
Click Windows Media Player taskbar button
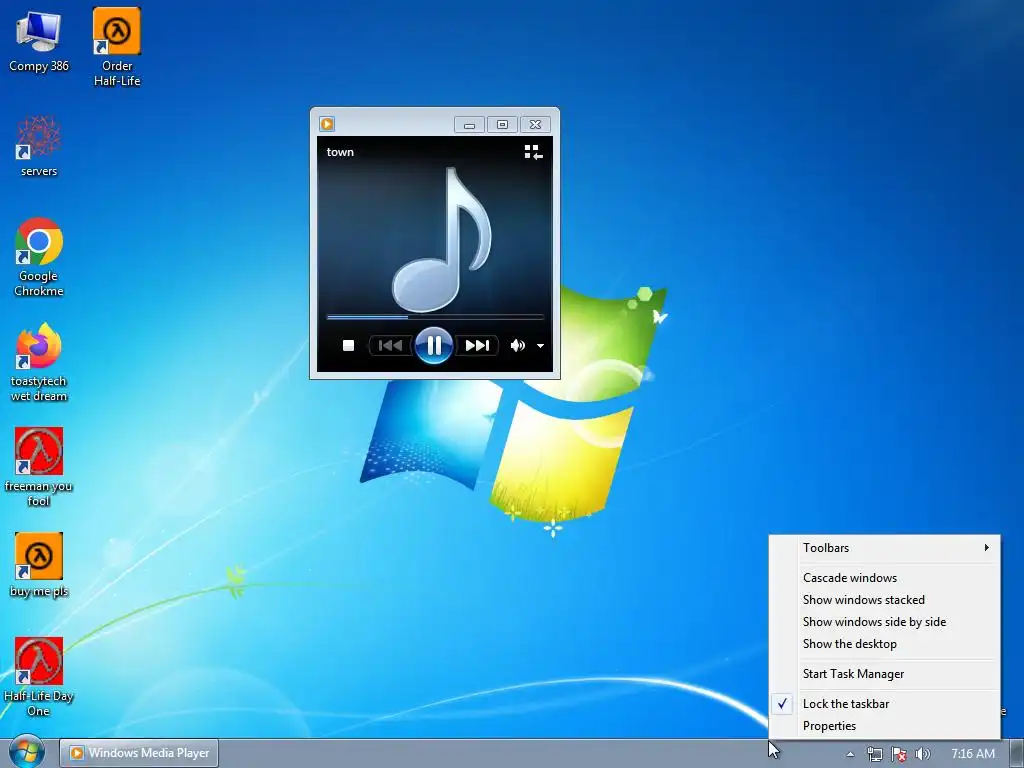coord(139,753)
